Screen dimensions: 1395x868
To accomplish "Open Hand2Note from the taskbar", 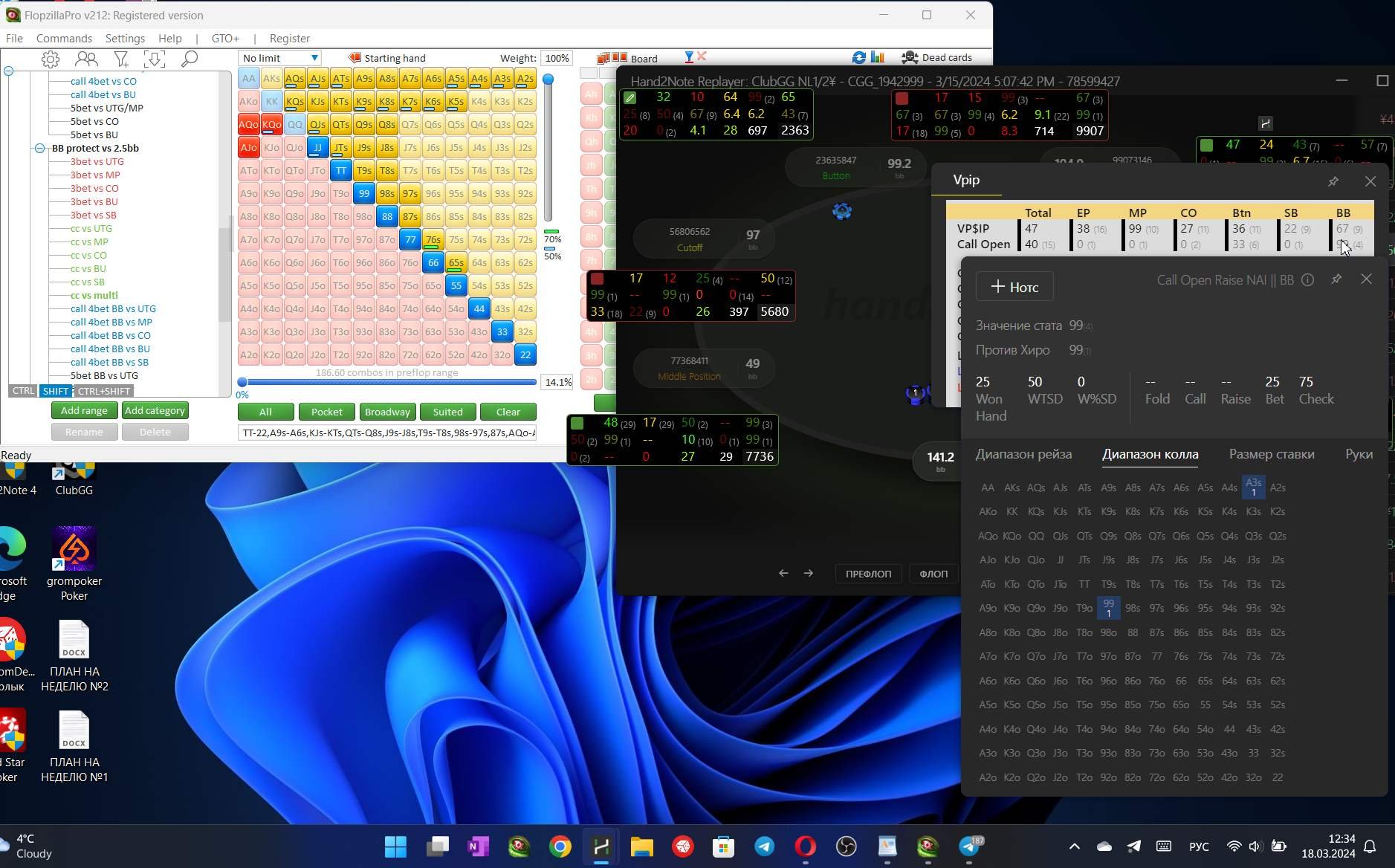I will coord(601,846).
